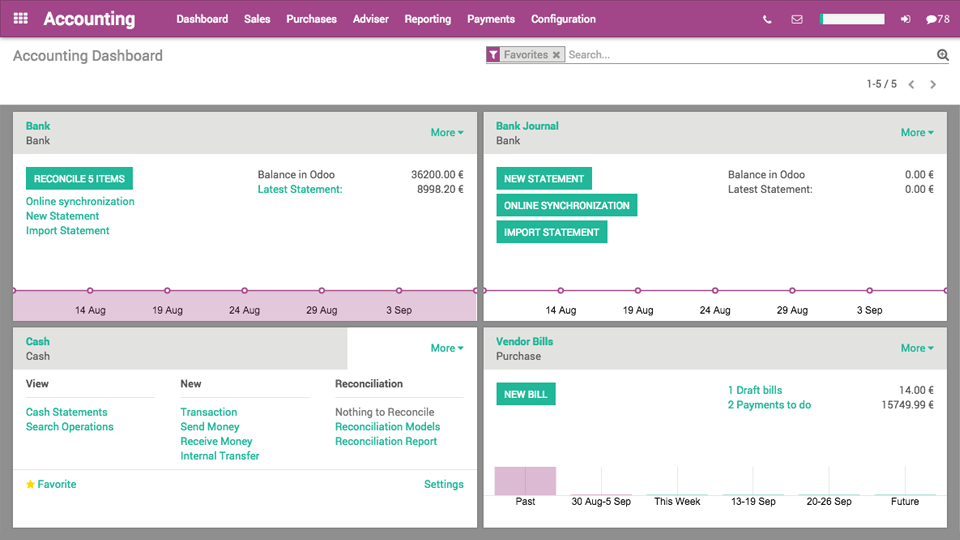Click the New Bill button

[525, 394]
